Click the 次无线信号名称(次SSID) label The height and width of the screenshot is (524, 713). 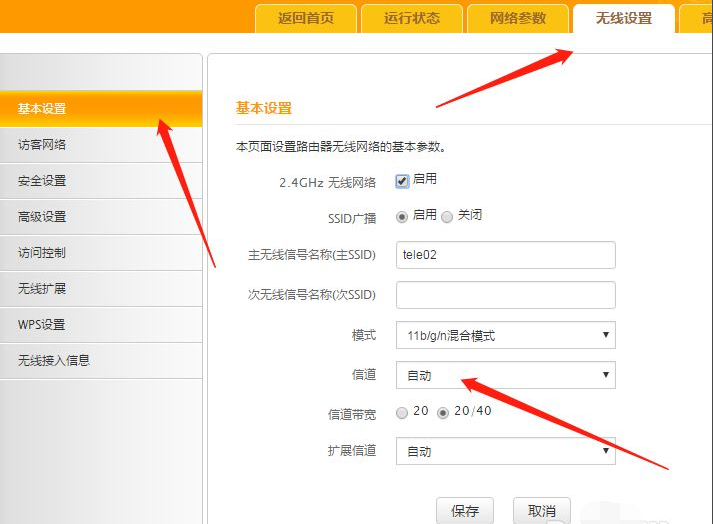pyautogui.click(x=311, y=295)
